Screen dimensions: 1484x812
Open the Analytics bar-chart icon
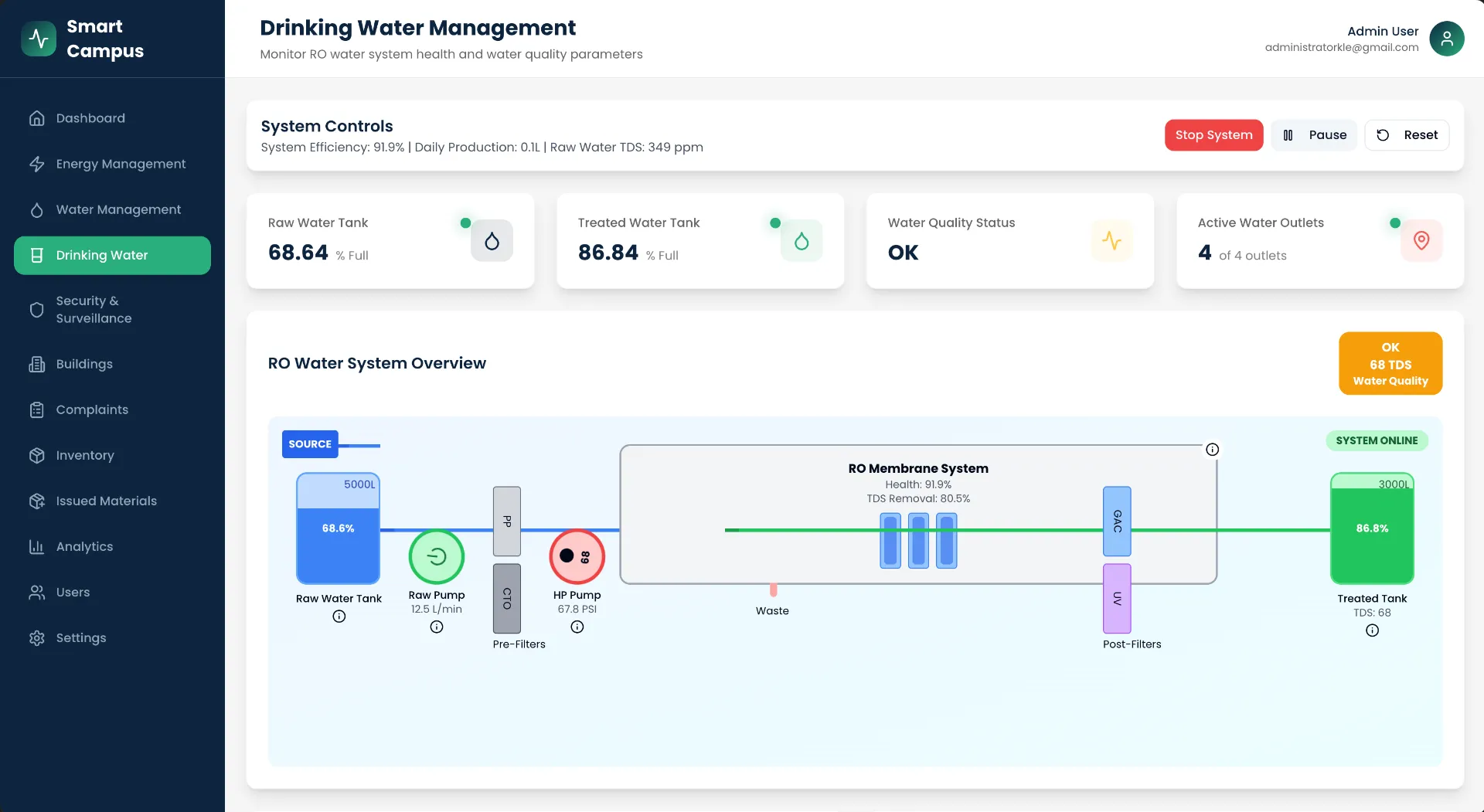tap(37, 546)
